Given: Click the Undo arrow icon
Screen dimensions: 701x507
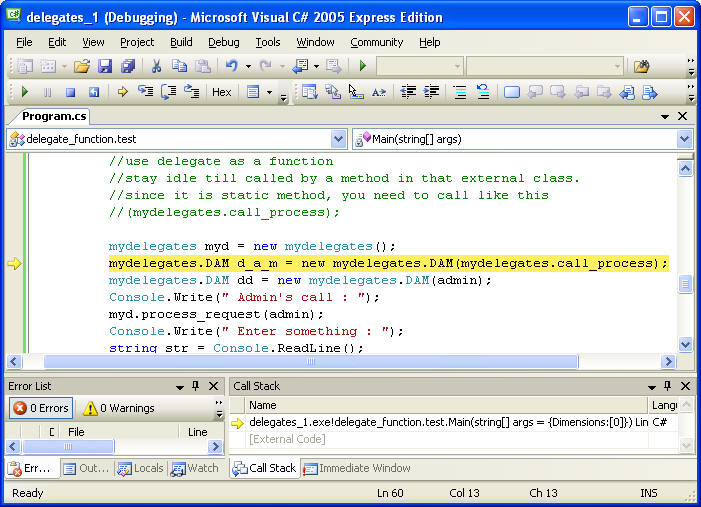Looking at the screenshot, I should [232, 66].
